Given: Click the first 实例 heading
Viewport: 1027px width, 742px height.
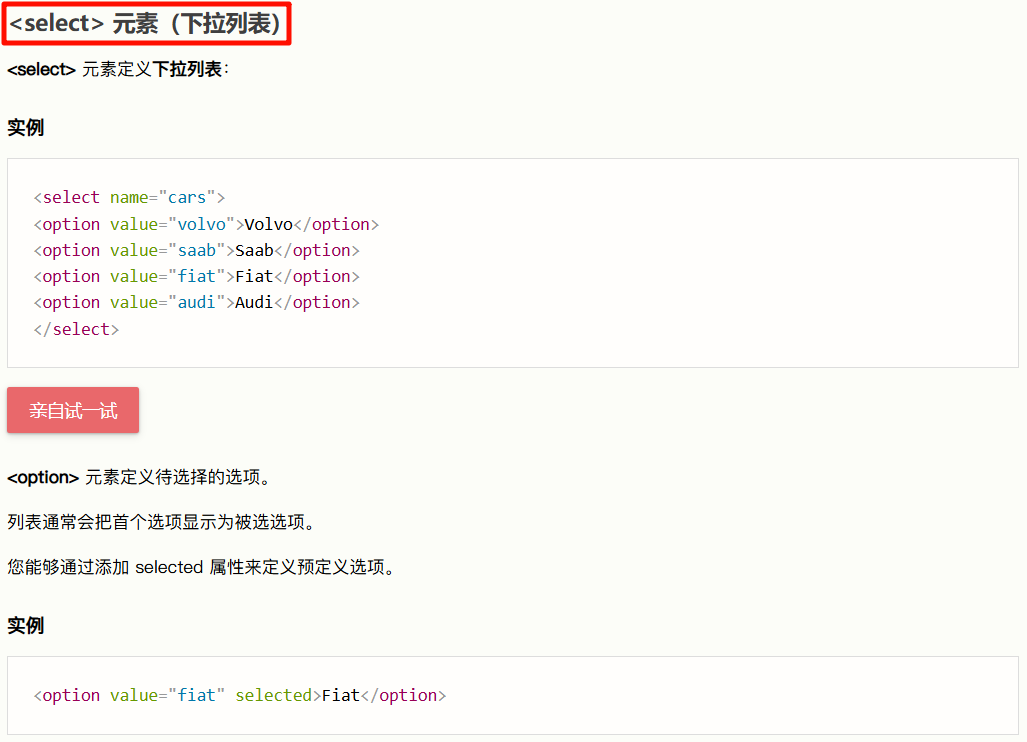Looking at the screenshot, I should tap(26, 128).
